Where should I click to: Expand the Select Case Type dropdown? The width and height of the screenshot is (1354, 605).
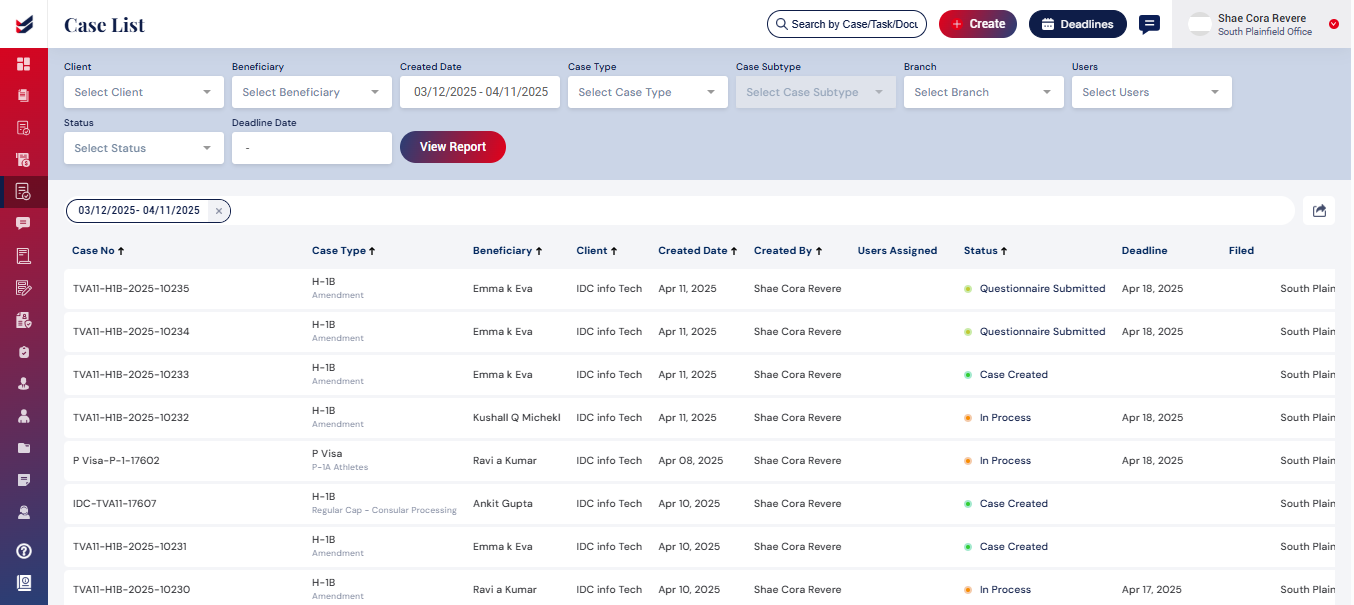pos(647,92)
